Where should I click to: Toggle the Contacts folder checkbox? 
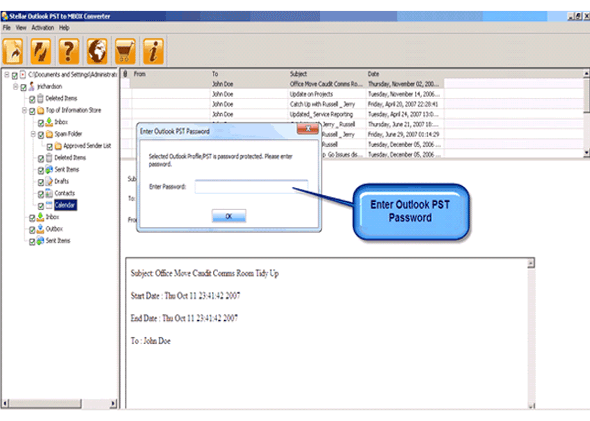41,194
